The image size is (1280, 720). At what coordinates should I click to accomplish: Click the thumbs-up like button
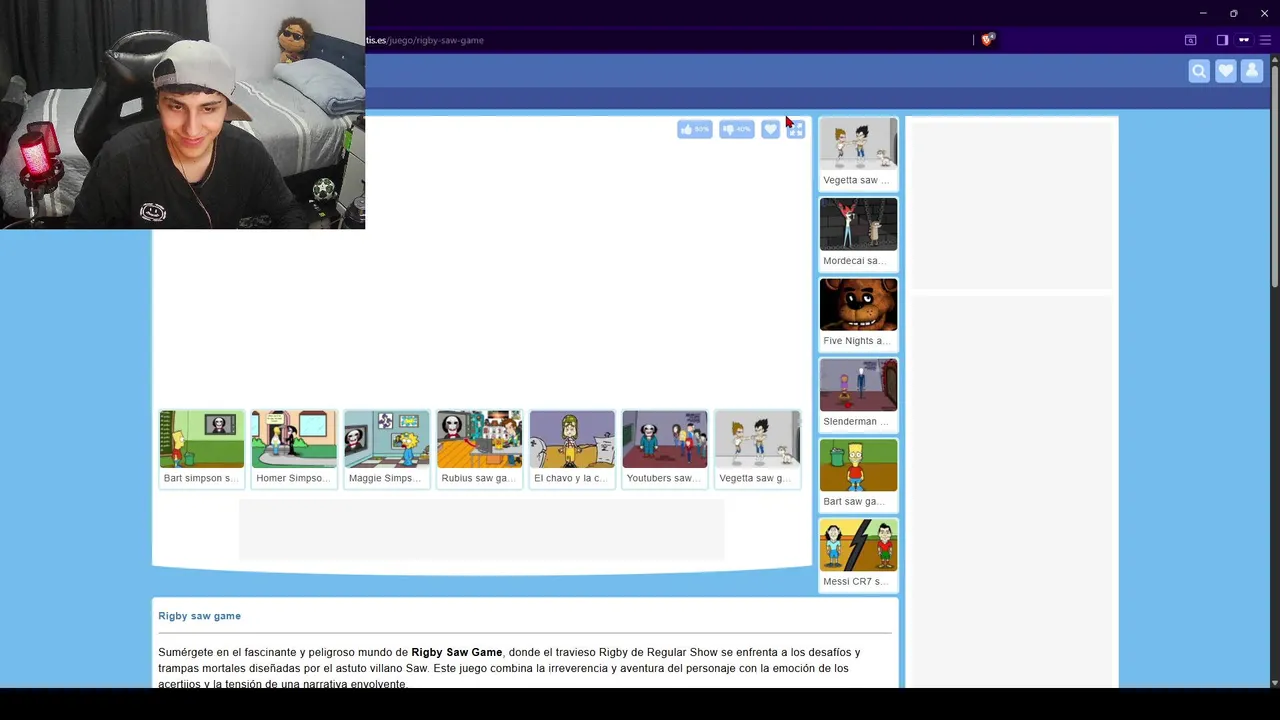(694, 129)
